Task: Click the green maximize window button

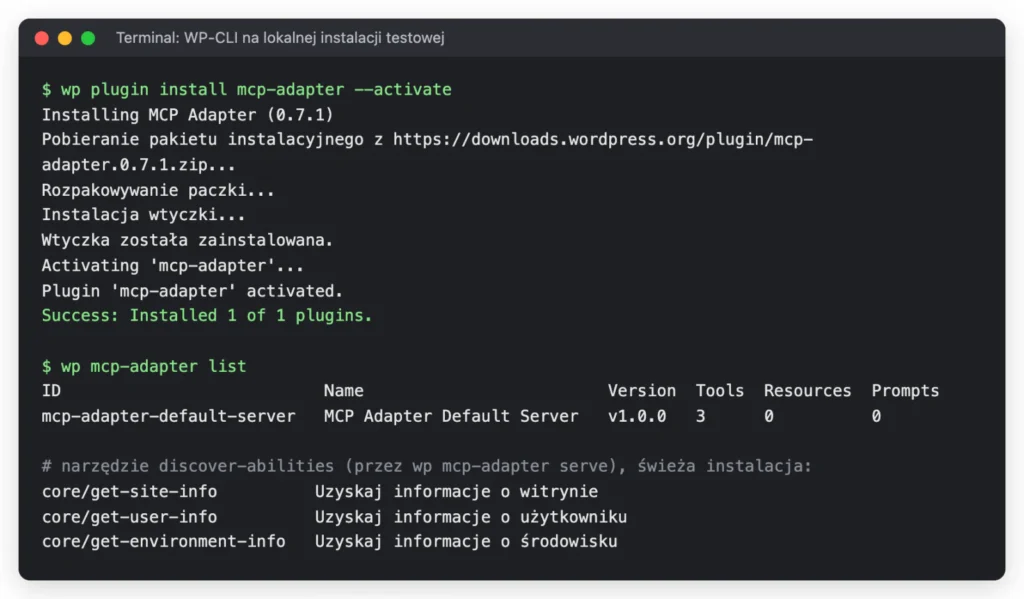Action: click(88, 39)
